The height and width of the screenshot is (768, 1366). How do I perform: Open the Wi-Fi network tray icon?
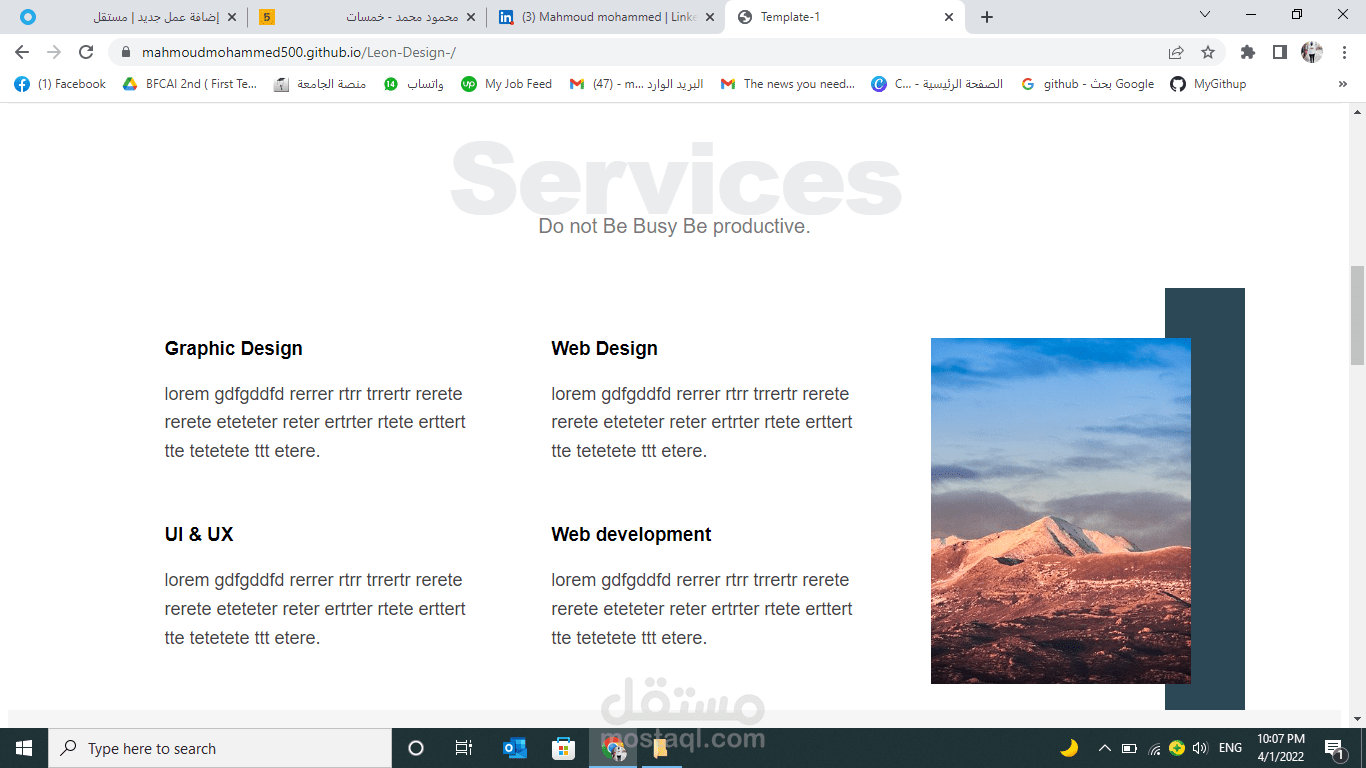(1154, 748)
